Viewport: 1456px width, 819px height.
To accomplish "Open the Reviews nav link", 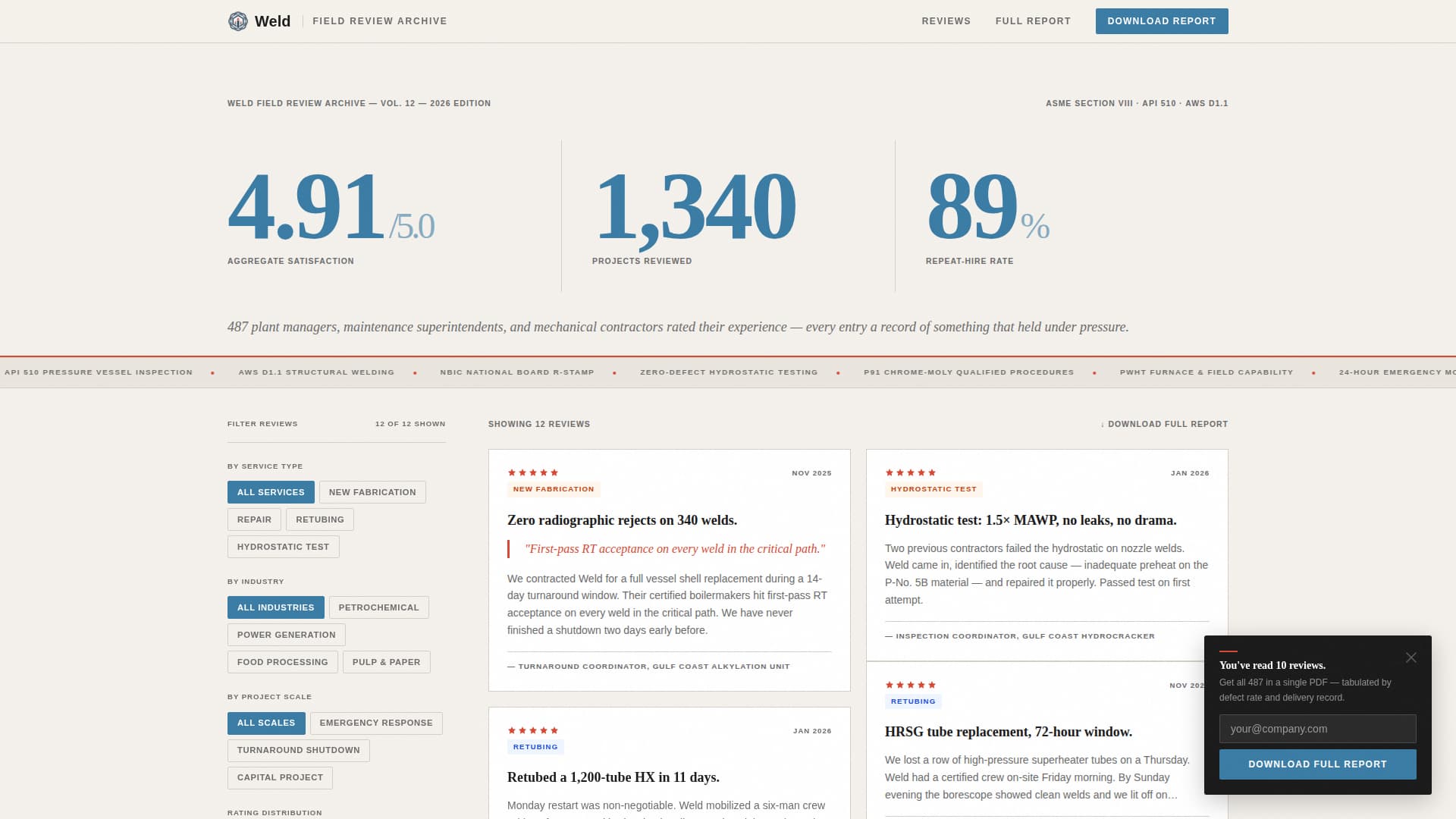I will 946,21.
